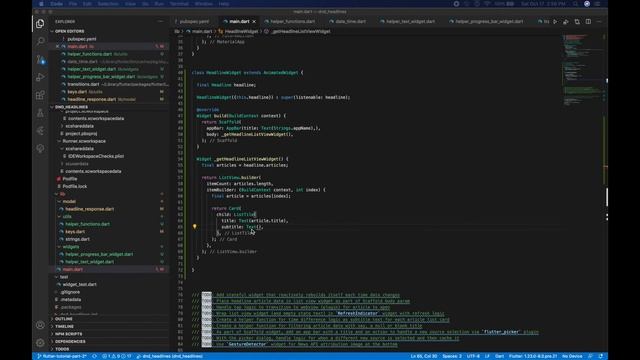Click the Run play icon in the editor toolbar

tap(555, 22)
